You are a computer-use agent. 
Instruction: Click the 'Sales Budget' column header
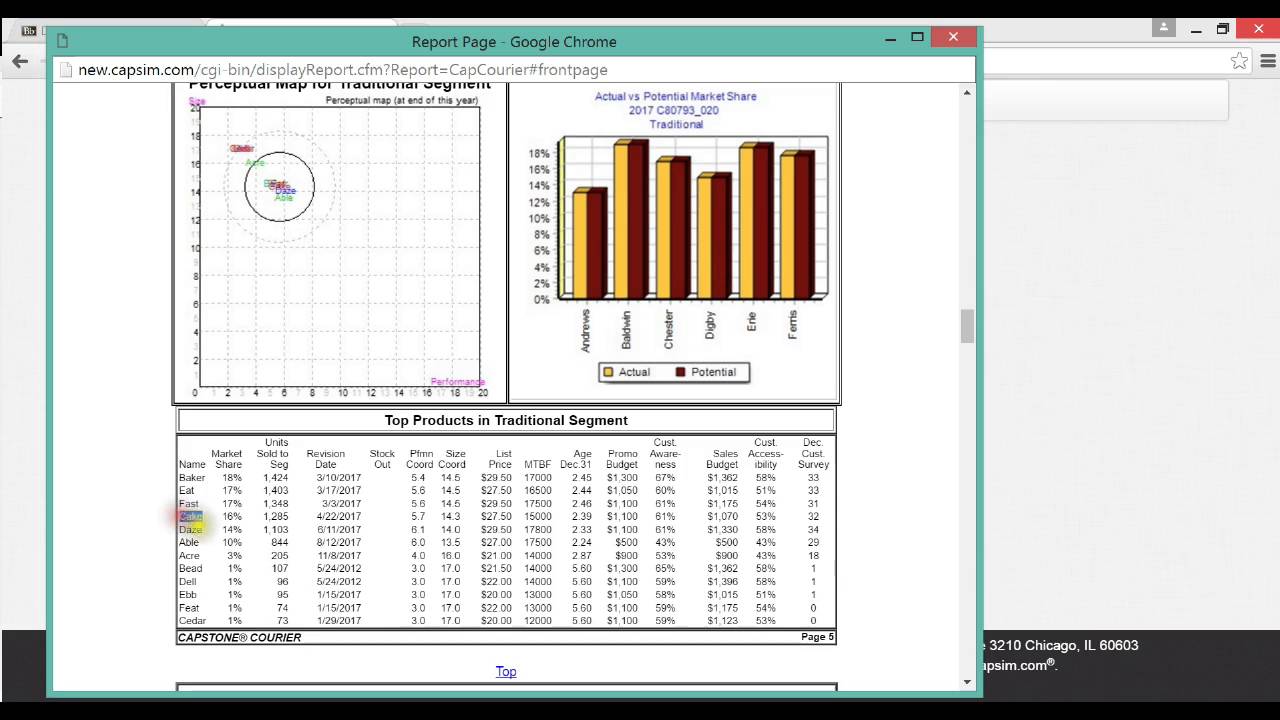(x=722, y=459)
